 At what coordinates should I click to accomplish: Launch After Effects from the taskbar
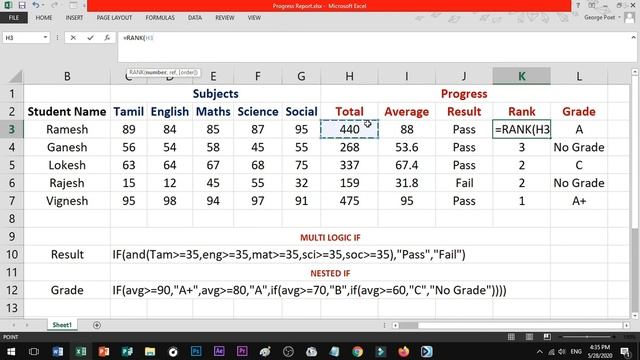[x=219, y=351]
